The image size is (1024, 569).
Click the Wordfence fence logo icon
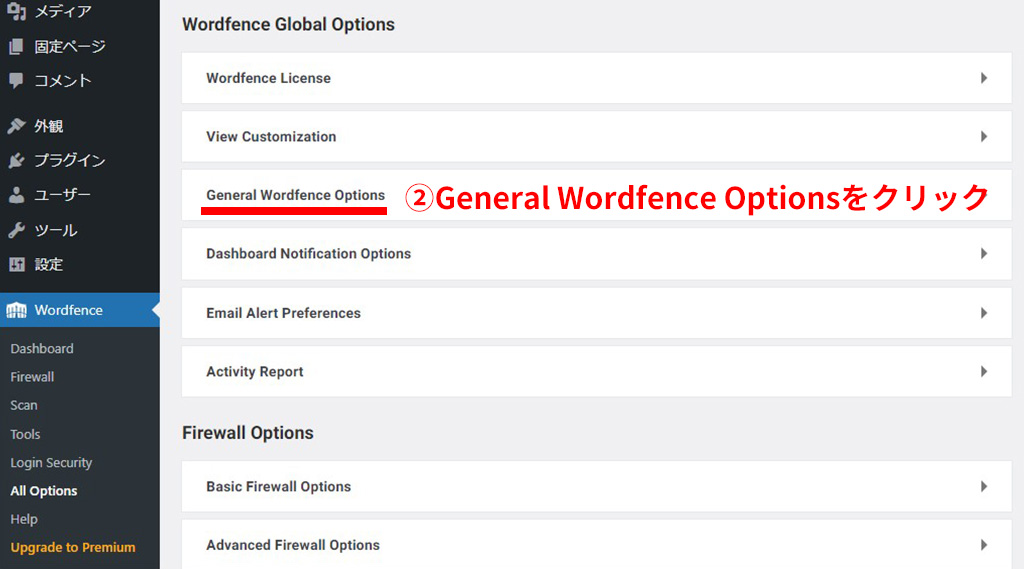[16, 310]
